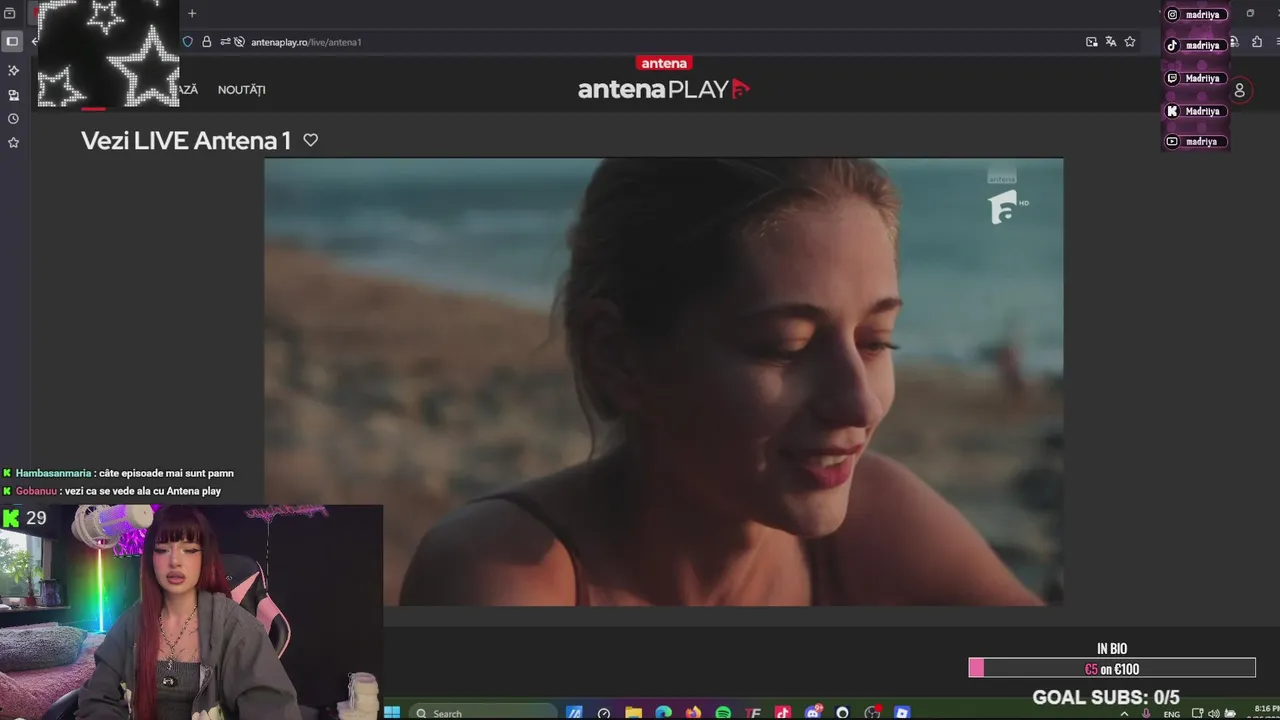Open the History clock sidebar icon
Viewport: 1280px width, 720px height.
[x=13, y=118]
